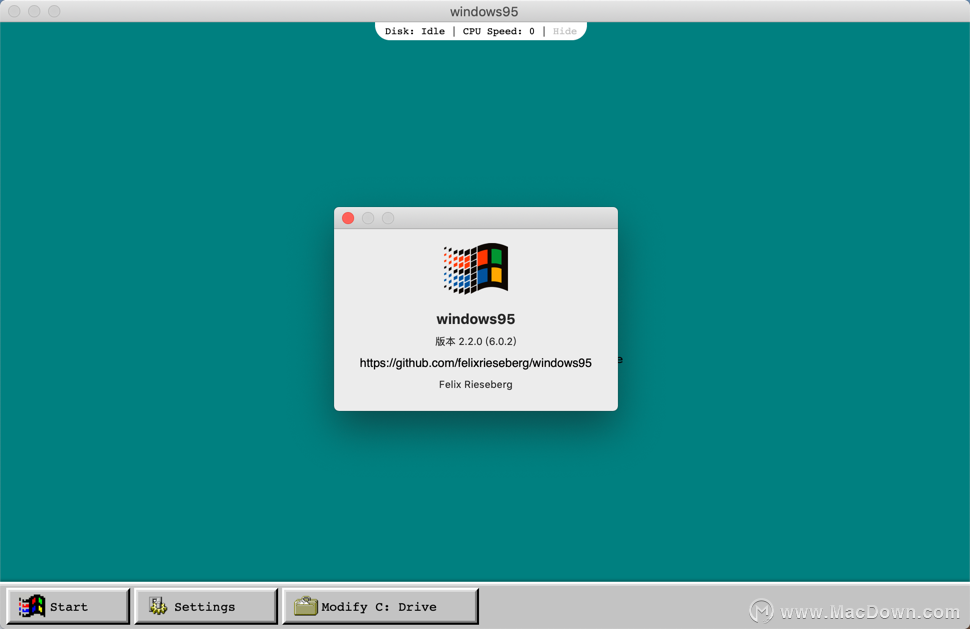
Task: Click the windows95 app name in dialog
Action: point(475,319)
